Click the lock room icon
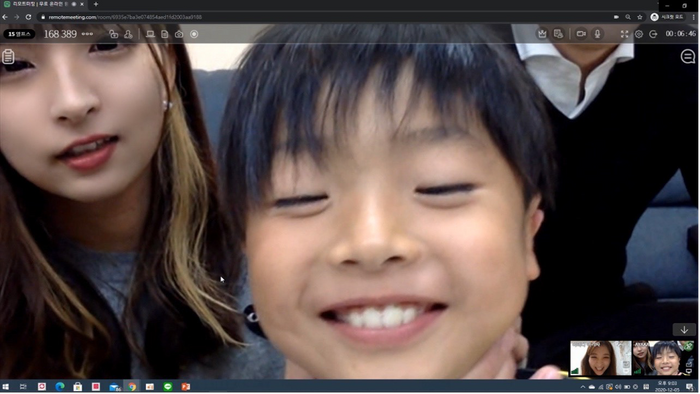The height and width of the screenshot is (394, 700). [114, 34]
